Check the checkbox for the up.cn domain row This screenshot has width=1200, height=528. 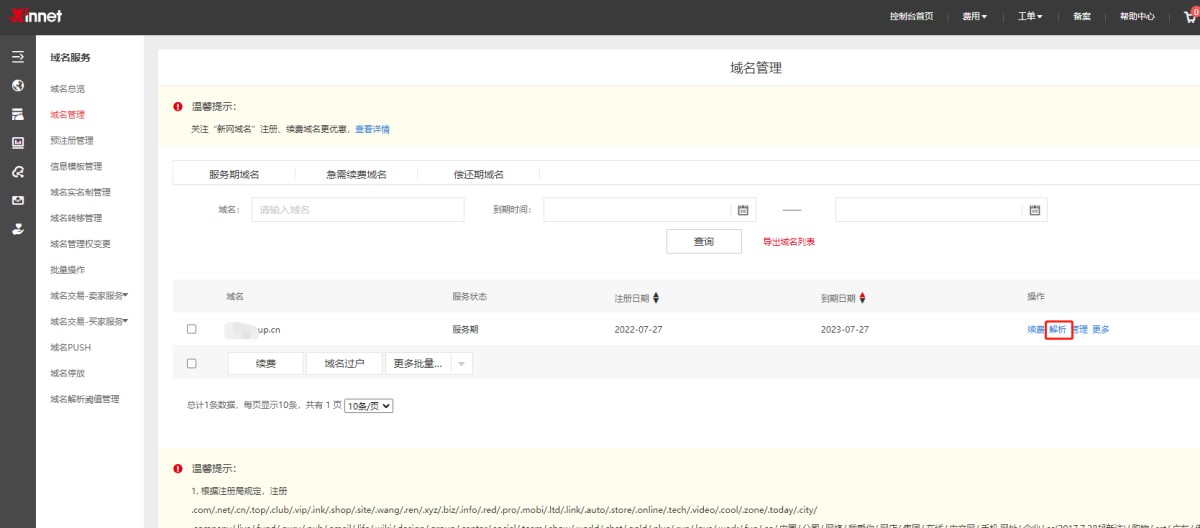click(192, 329)
